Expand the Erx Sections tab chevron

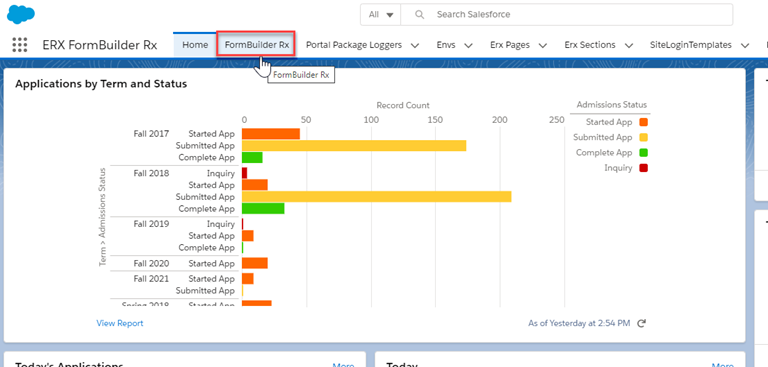[629, 46]
